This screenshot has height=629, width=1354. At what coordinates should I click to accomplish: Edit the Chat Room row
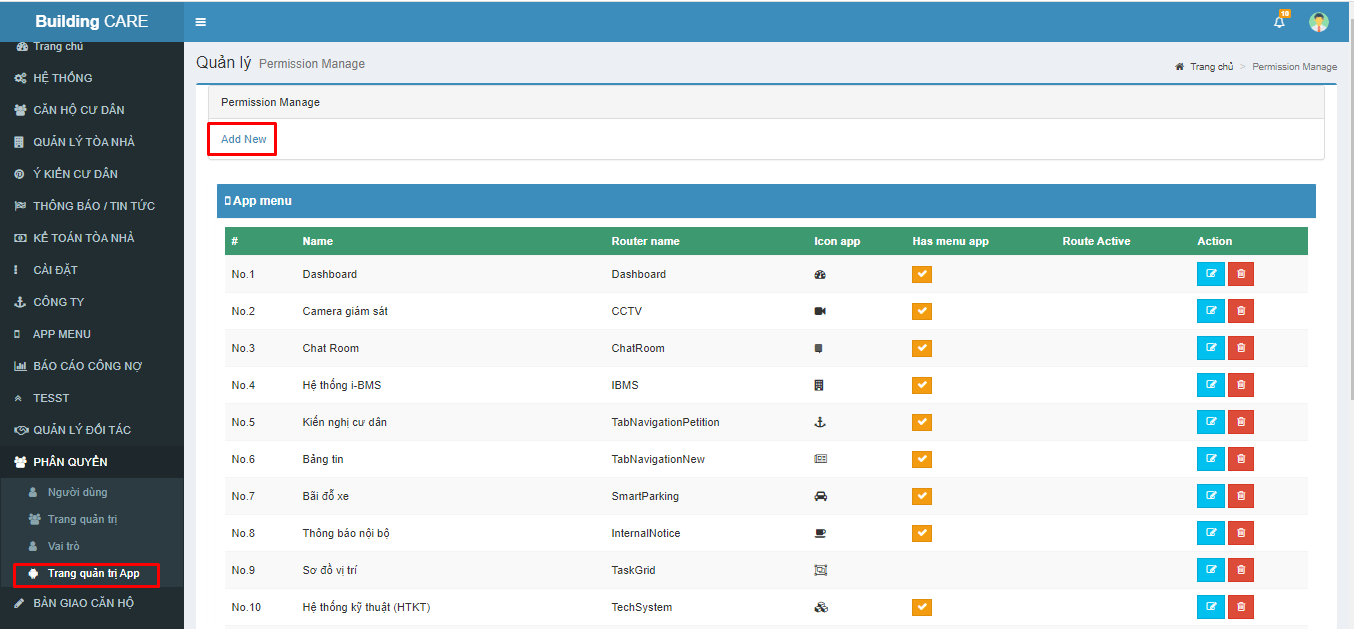click(1211, 348)
